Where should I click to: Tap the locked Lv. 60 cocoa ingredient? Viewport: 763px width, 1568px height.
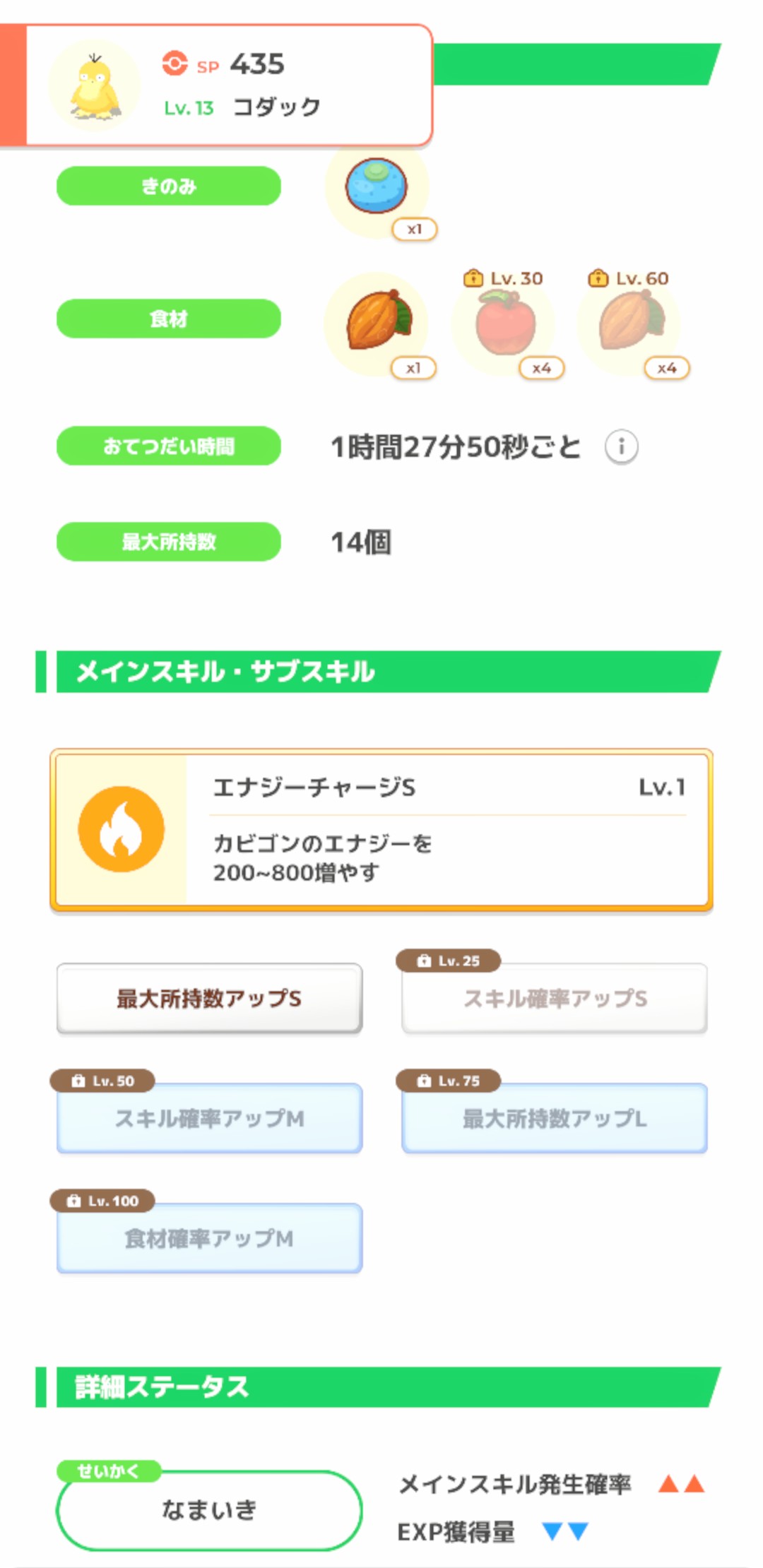pos(630,323)
